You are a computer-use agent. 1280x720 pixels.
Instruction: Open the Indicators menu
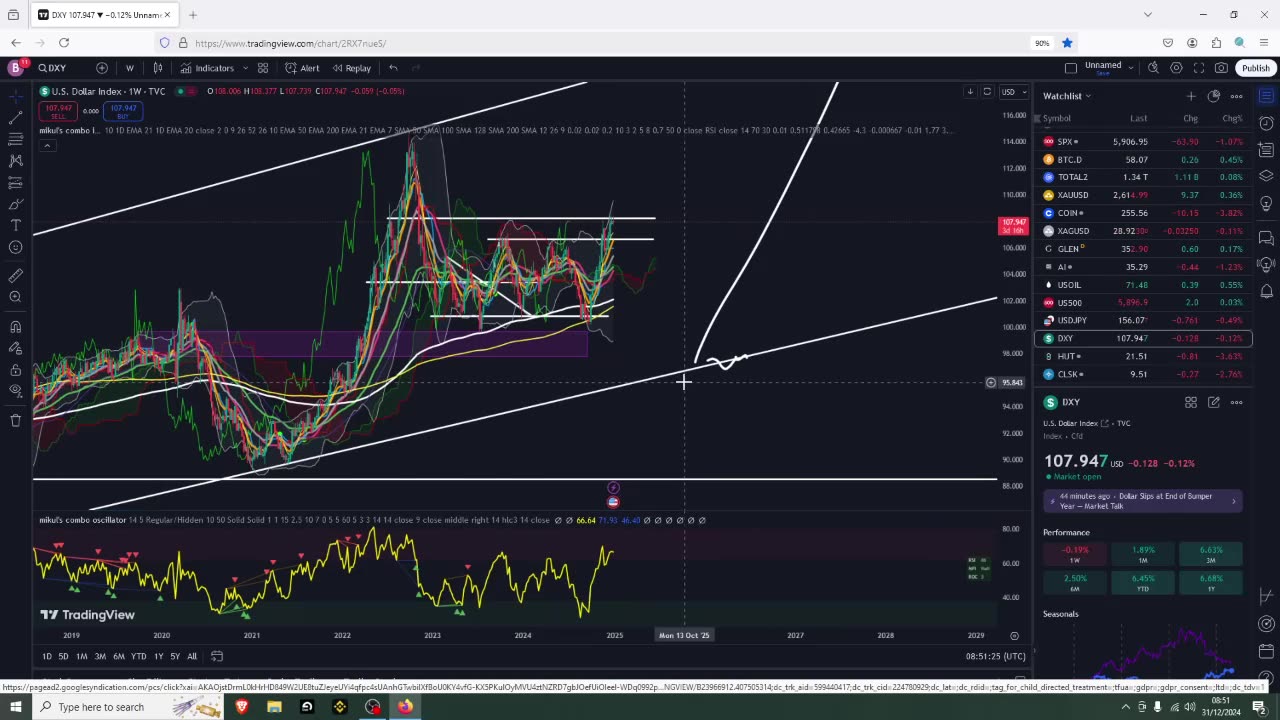pyautogui.click(x=207, y=68)
